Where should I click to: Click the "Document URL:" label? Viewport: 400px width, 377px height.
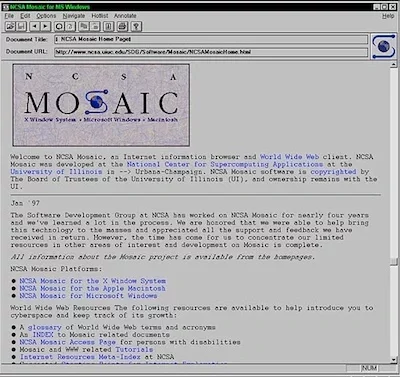click(x=27, y=52)
